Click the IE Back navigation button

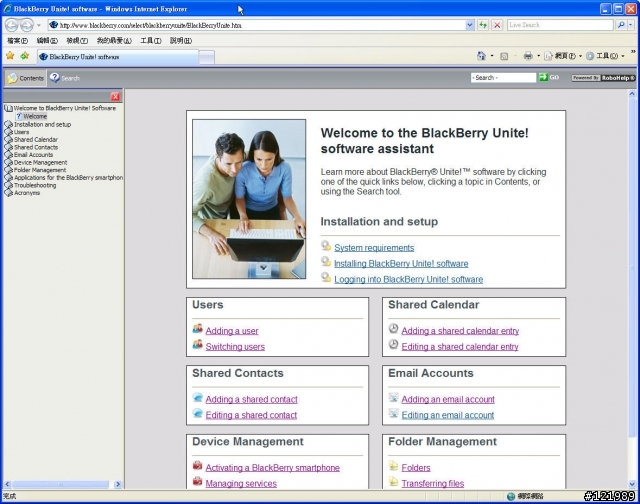11,25
